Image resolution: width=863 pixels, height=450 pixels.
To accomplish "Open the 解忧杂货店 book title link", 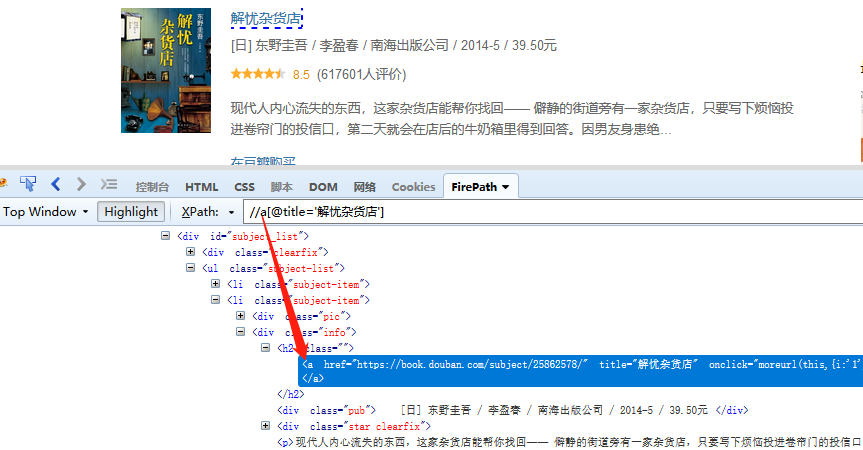I will point(266,19).
